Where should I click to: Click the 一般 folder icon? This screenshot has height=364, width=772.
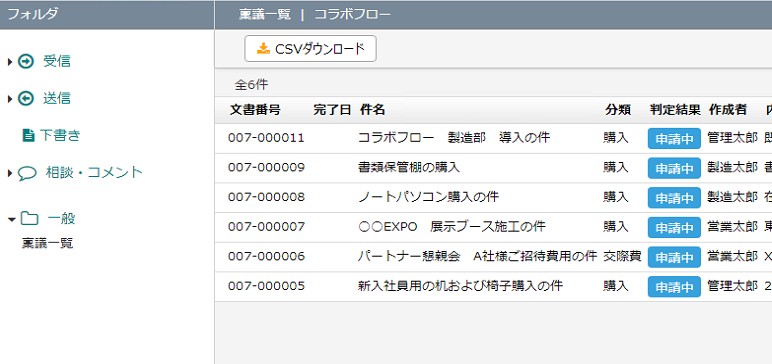pyautogui.click(x=30, y=219)
